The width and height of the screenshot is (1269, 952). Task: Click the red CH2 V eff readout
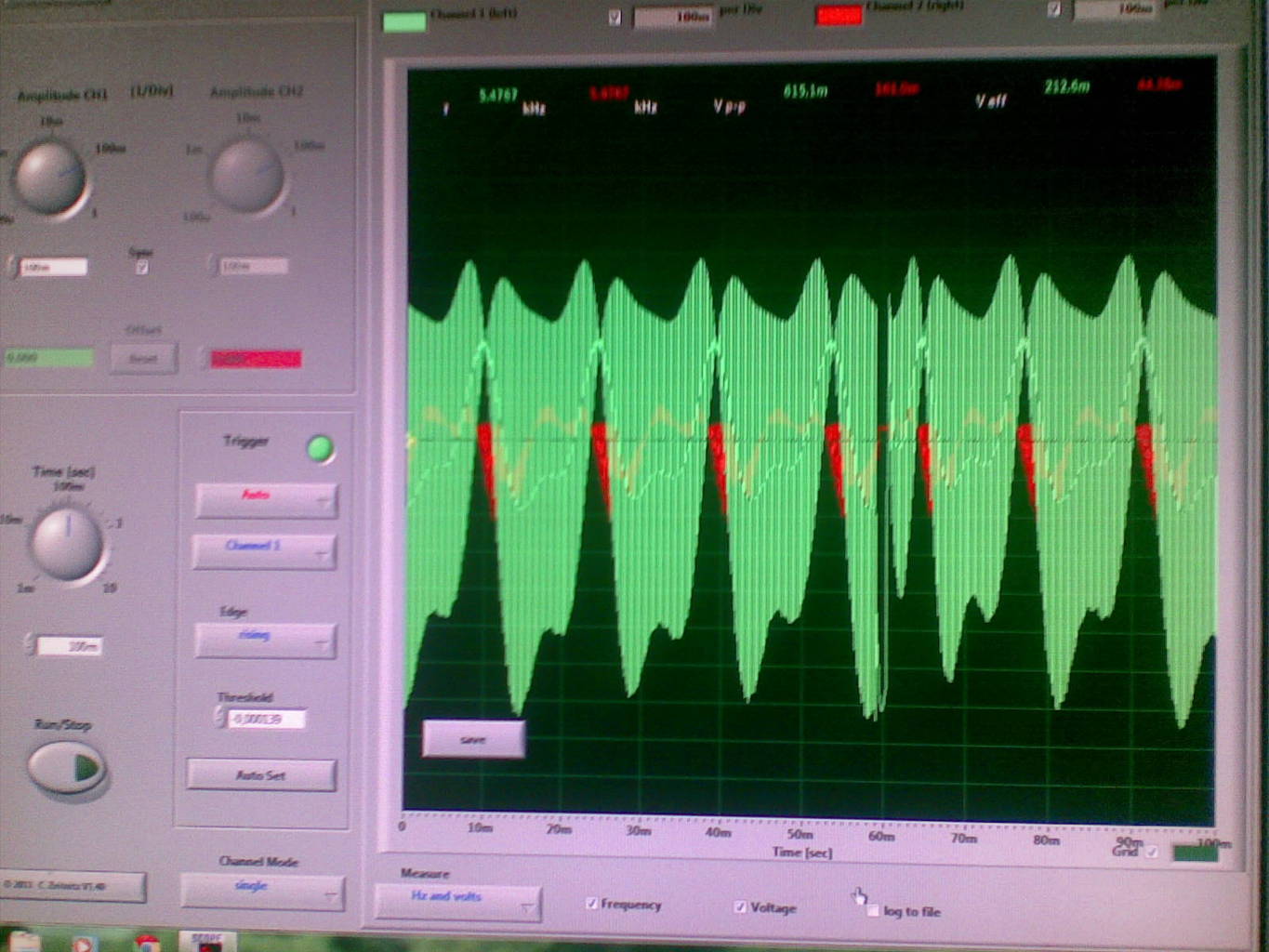(x=1159, y=85)
